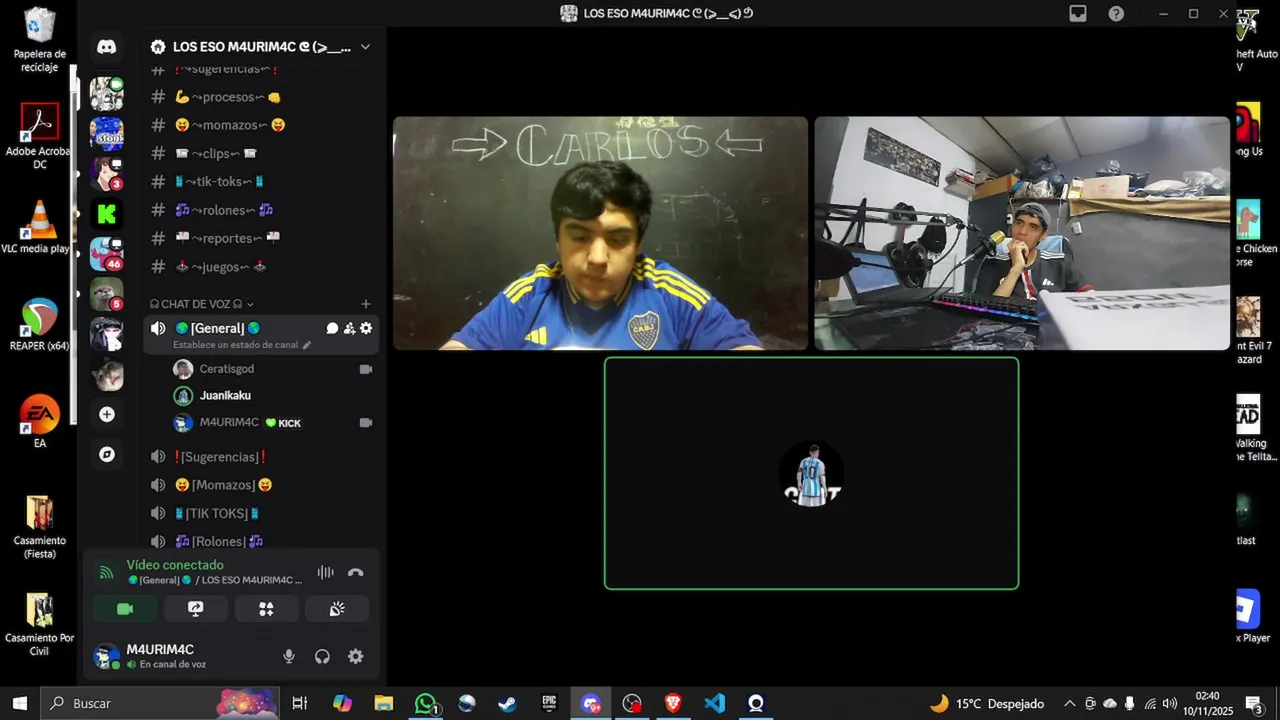This screenshot has width=1280, height=720.
Task: Add channel via plus beside CHAT DE VOZ
Action: pos(366,304)
